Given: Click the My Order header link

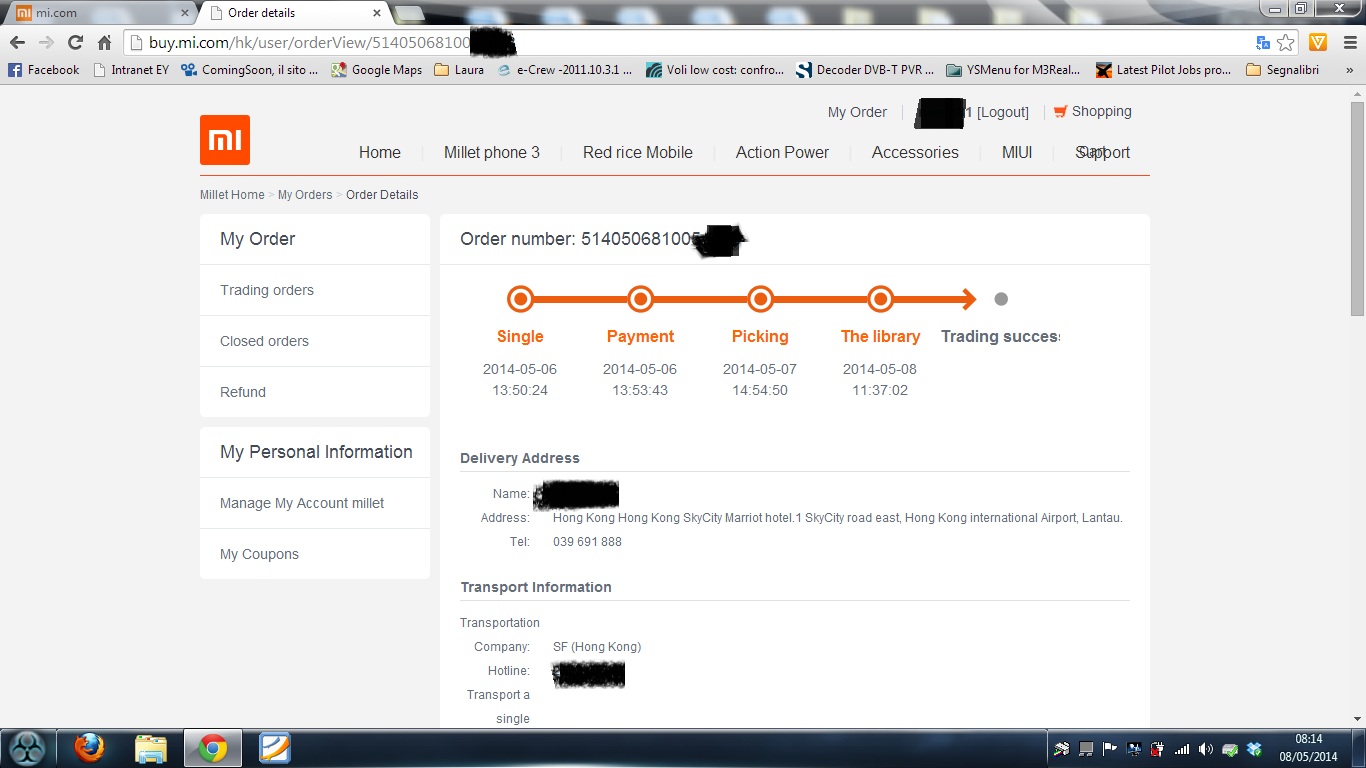Looking at the screenshot, I should coord(857,112).
